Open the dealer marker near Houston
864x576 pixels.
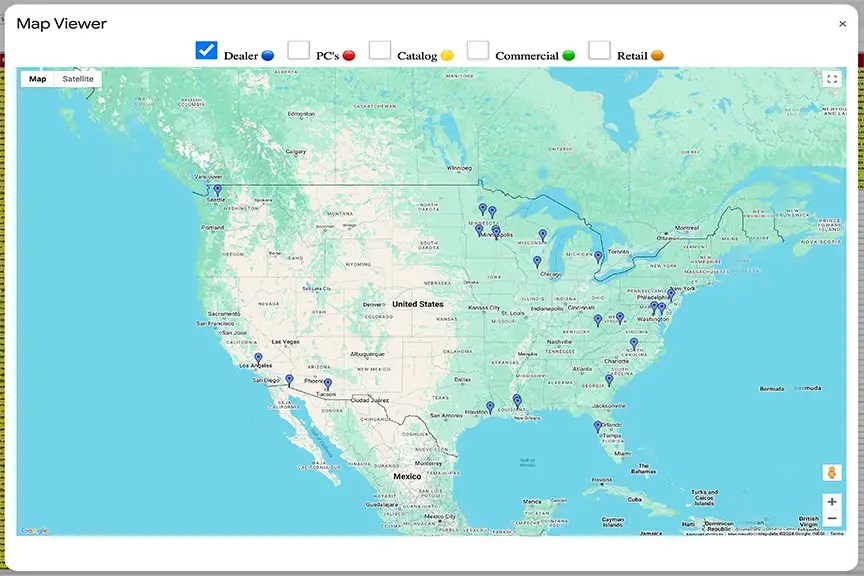coord(490,407)
